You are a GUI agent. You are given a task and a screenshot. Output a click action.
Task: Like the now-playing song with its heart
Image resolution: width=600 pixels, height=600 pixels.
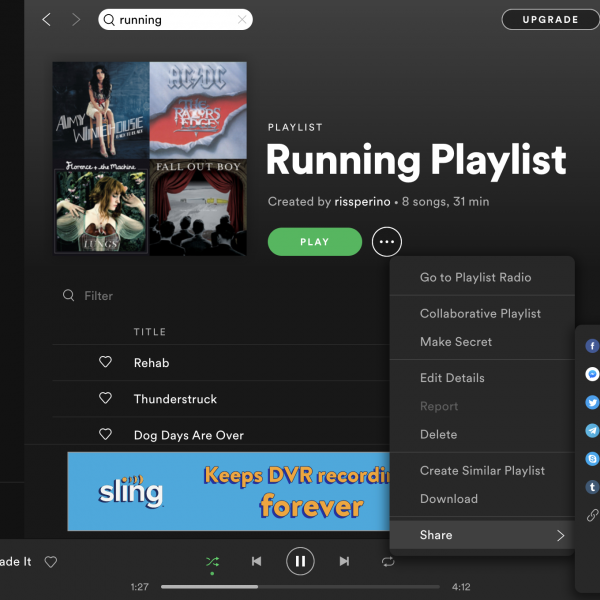coord(51,561)
